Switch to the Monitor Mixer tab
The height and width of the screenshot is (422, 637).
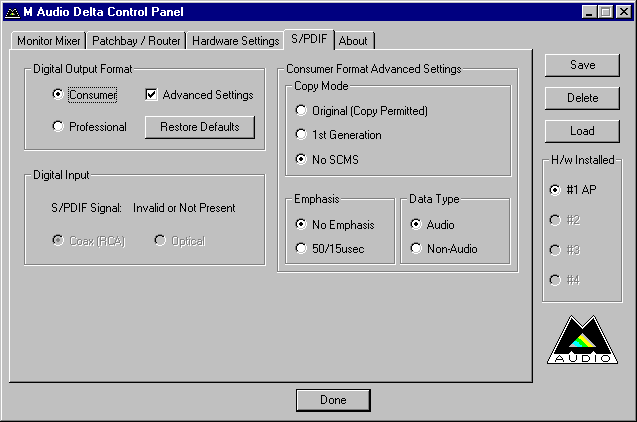point(48,41)
